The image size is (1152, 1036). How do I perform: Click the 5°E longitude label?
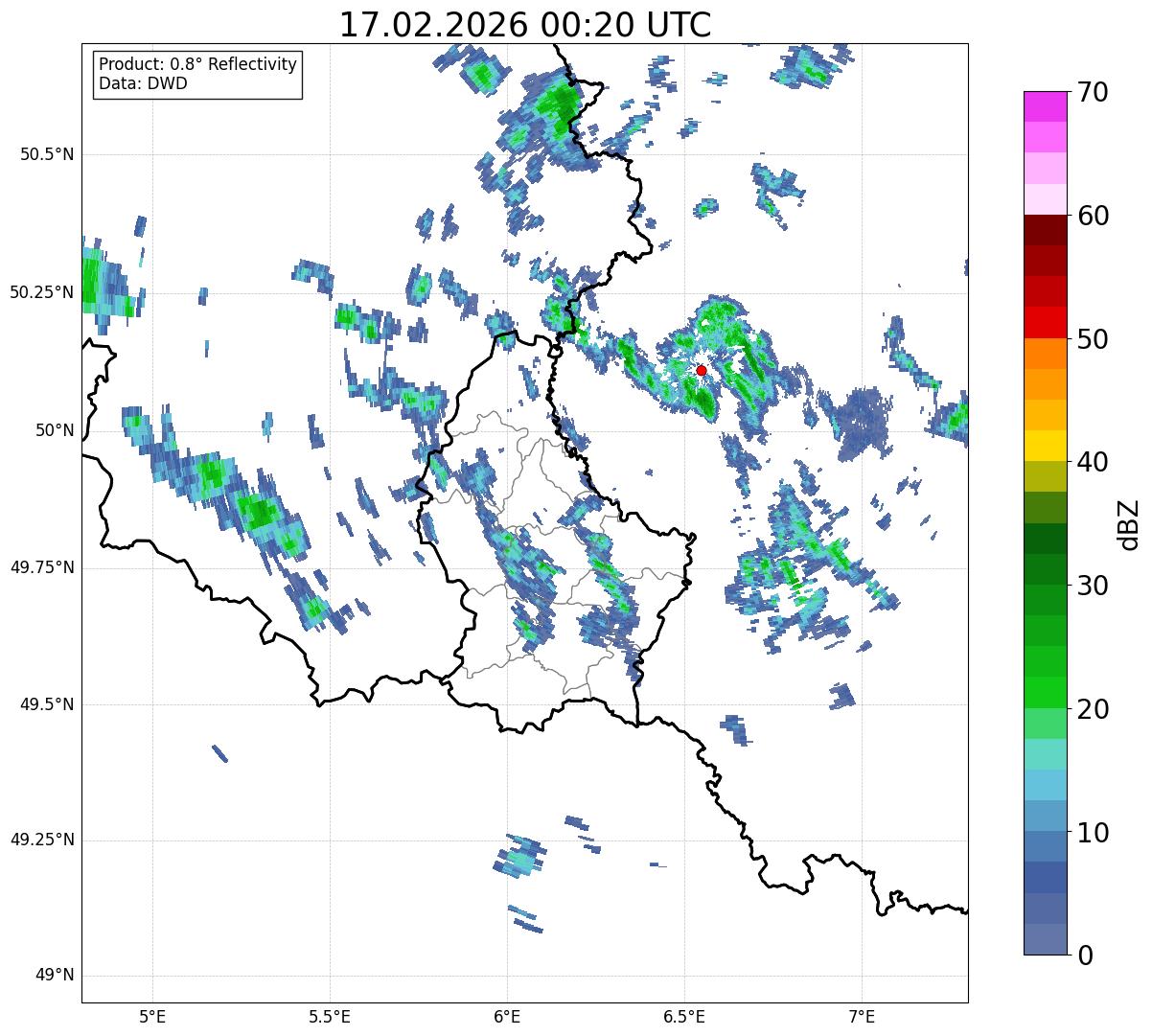(x=152, y=1016)
